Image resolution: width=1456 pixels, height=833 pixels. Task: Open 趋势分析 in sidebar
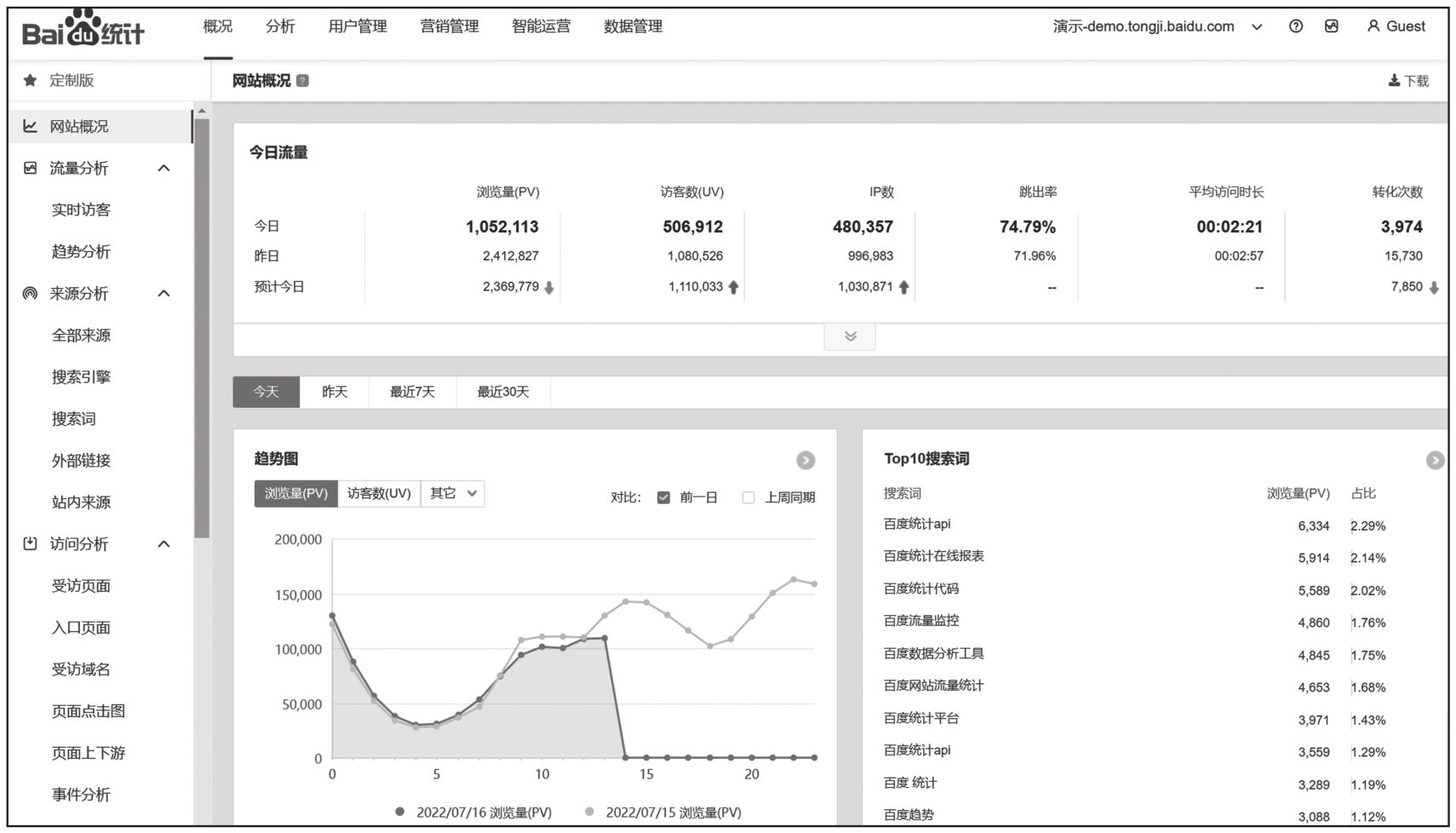(x=81, y=251)
